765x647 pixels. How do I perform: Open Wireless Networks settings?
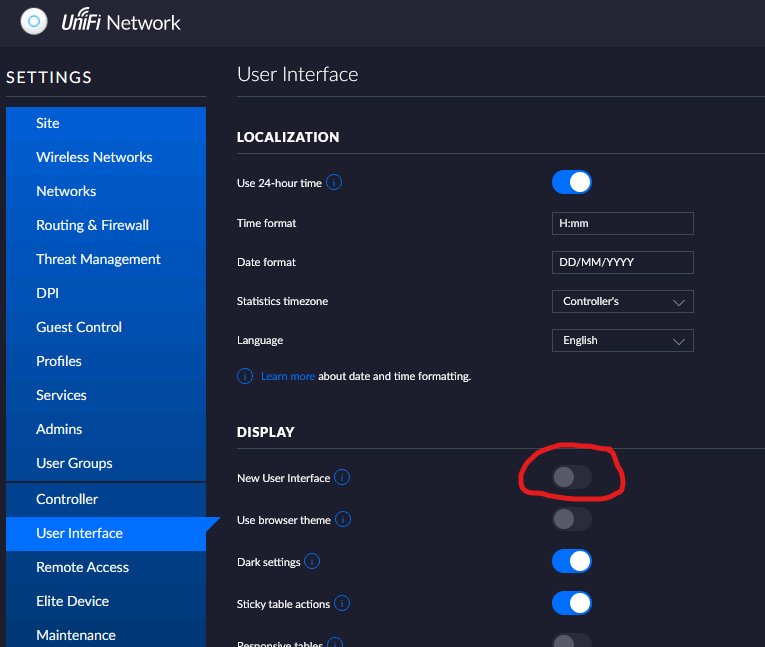(94, 157)
